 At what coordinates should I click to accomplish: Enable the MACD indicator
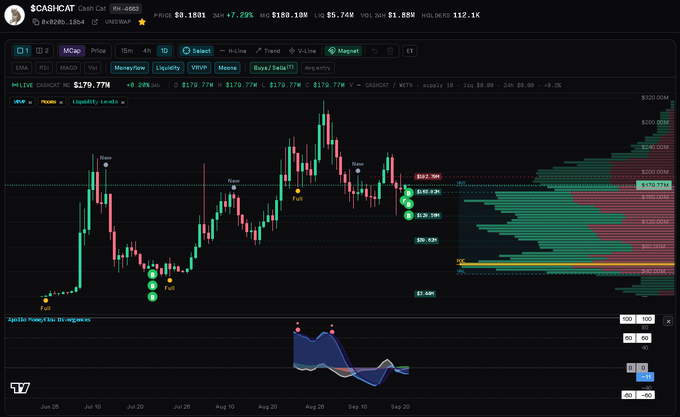click(69, 68)
